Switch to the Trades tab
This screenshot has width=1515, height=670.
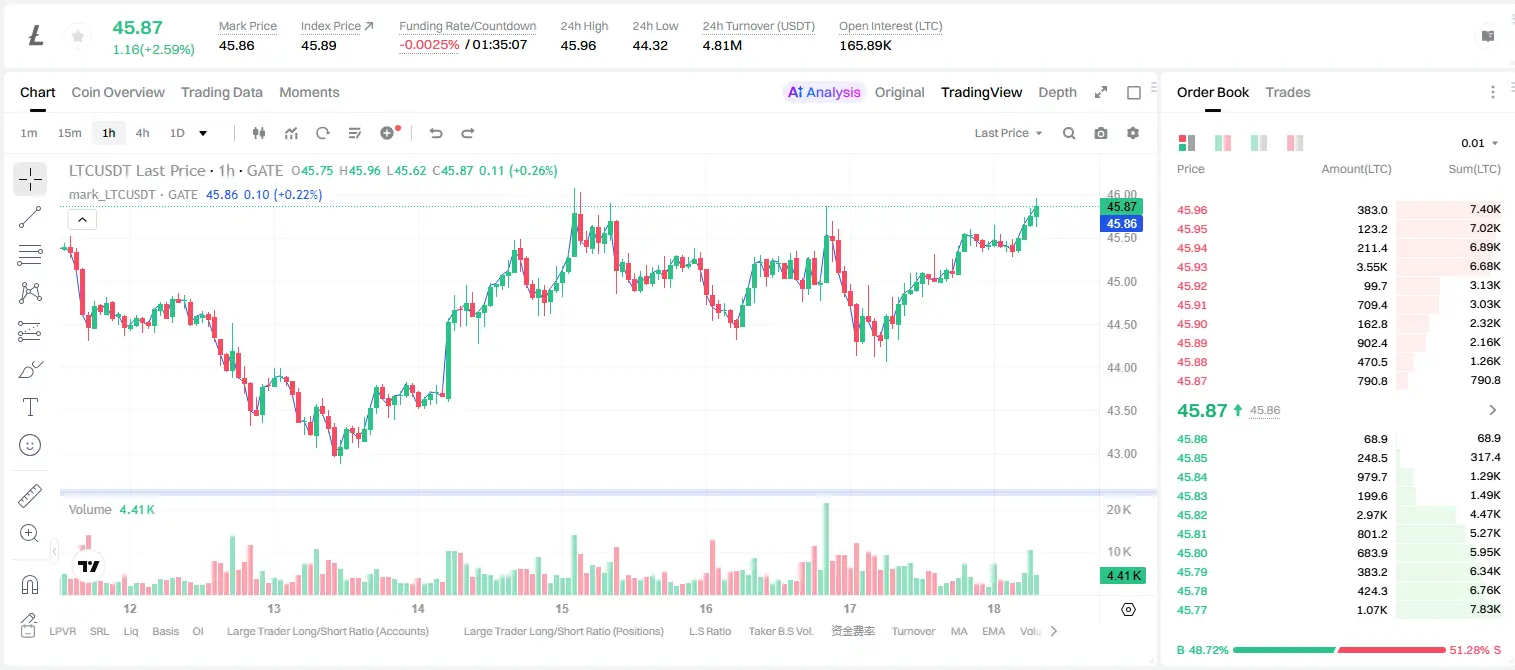[1287, 92]
